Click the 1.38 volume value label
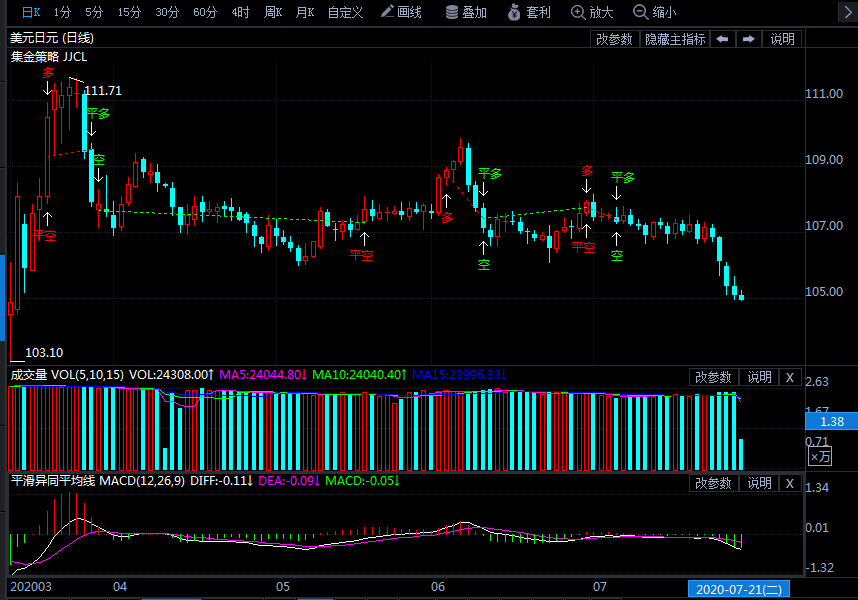Image resolution: width=858 pixels, height=600 pixels. (832, 422)
